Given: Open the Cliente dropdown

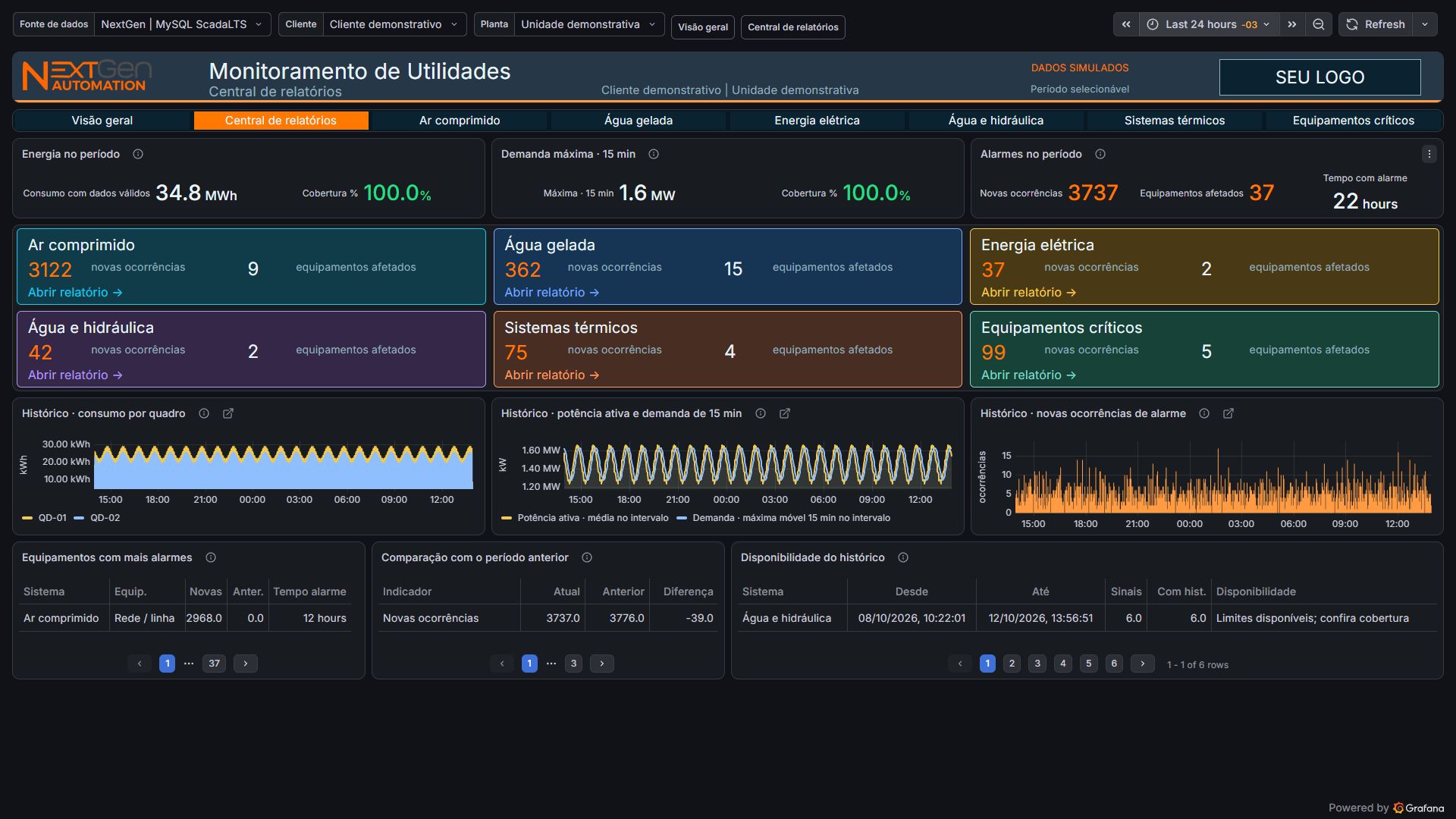Looking at the screenshot, I should [x=394, y=24].
